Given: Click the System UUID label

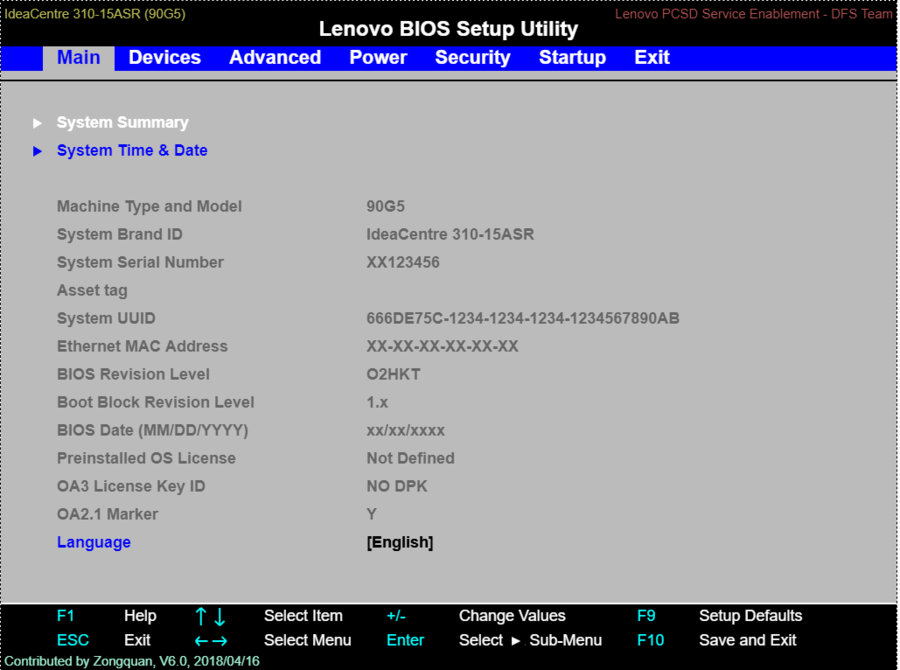Looking at the screenshot, I should pos(106,318).
